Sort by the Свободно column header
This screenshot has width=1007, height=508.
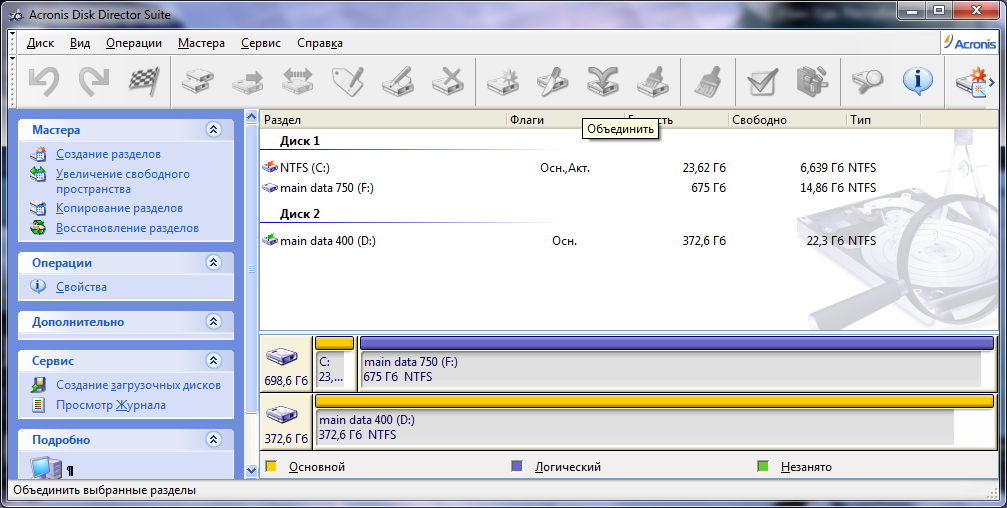[x=787, y=119]
